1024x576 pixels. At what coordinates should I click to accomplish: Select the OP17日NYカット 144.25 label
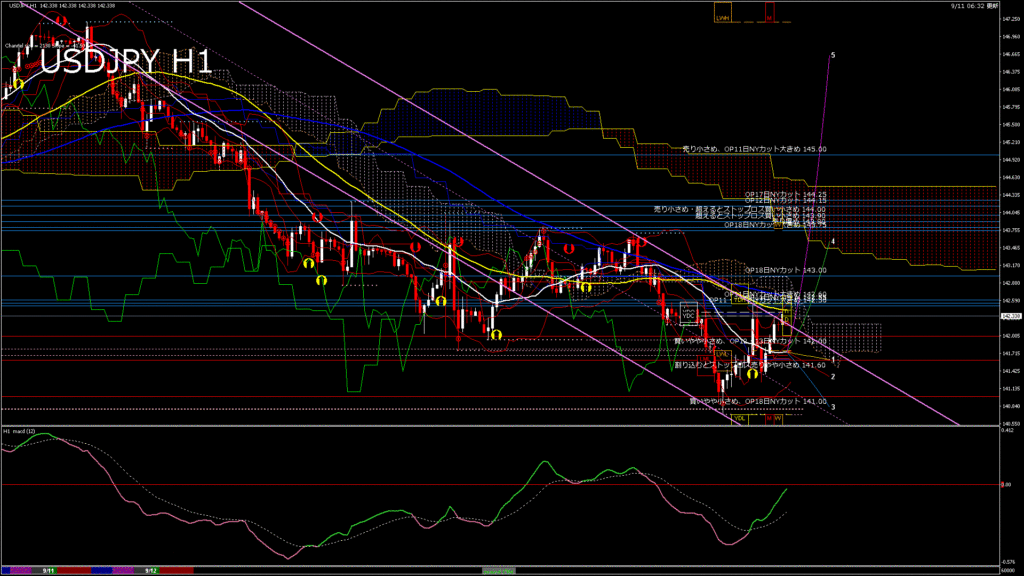[x=786, y=195]
